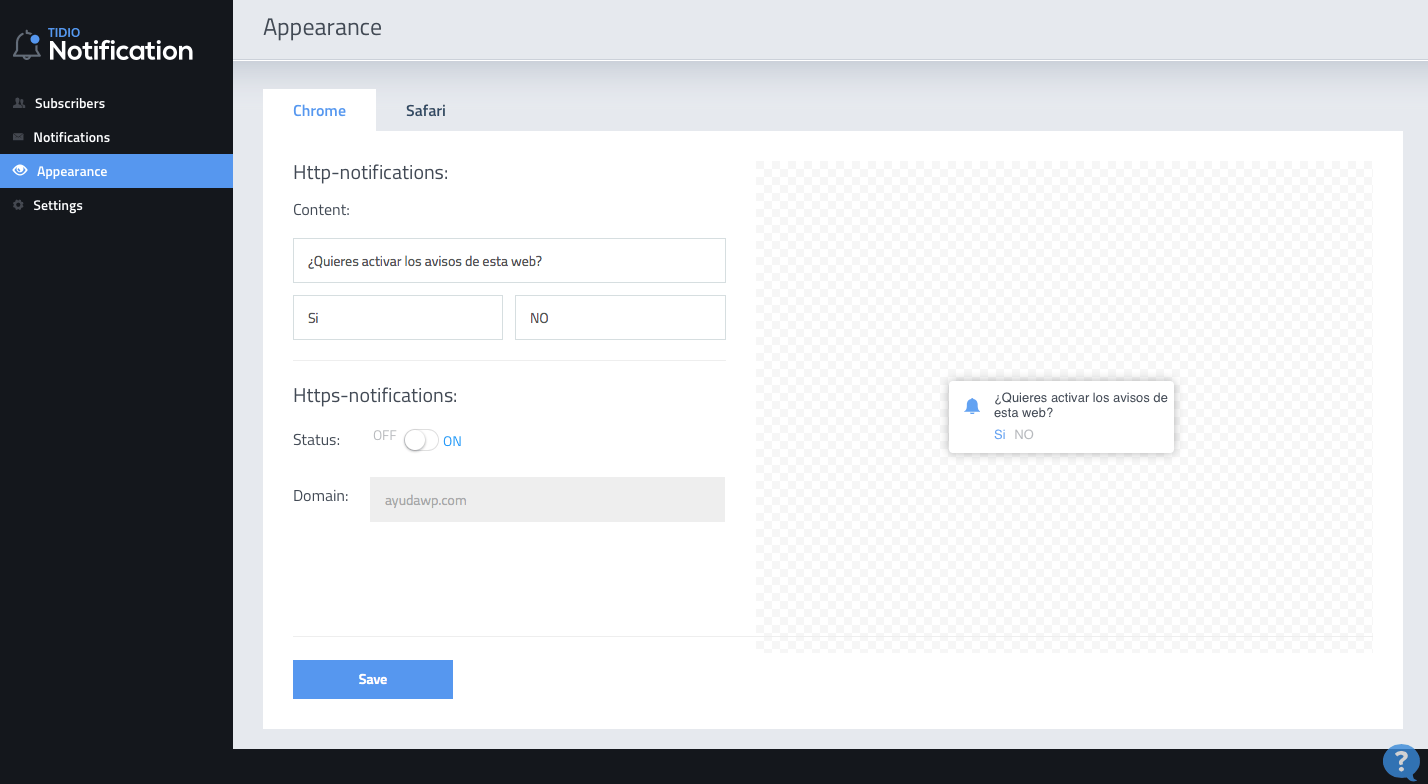Click the Appearance eye icon

[x=19, y=171]
